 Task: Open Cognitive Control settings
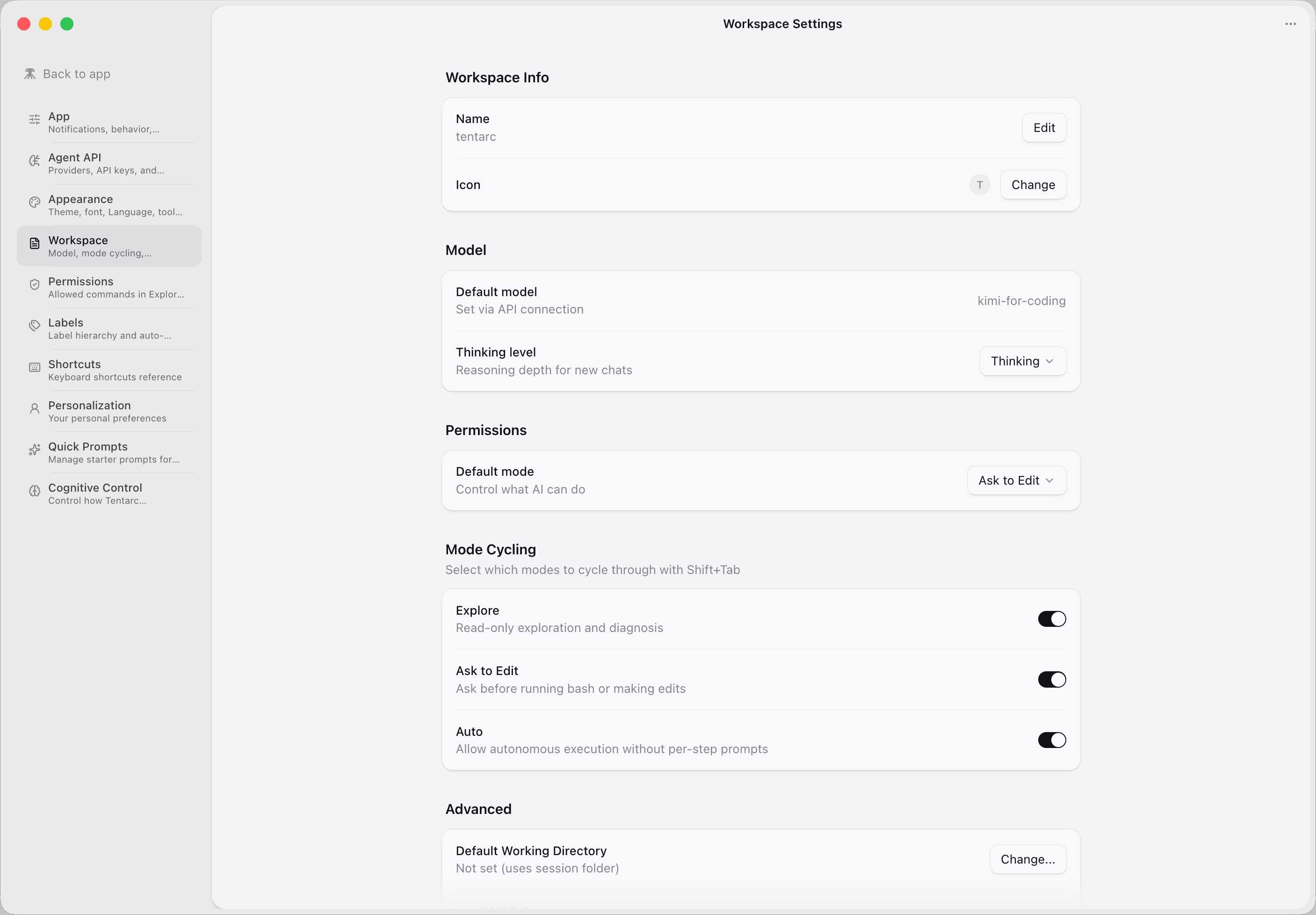(109, 493)
